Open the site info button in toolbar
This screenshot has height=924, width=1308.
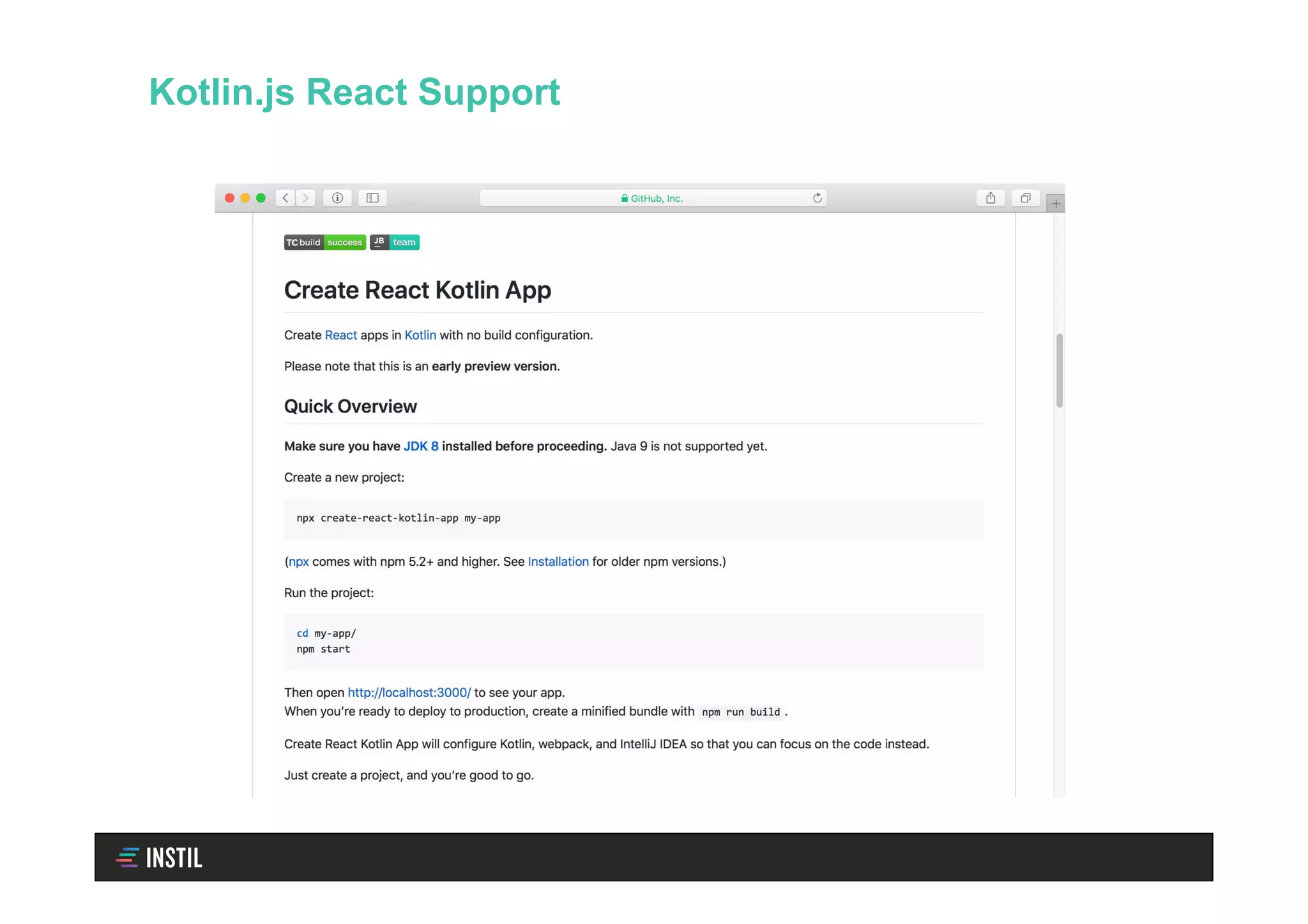click(337, 198)
